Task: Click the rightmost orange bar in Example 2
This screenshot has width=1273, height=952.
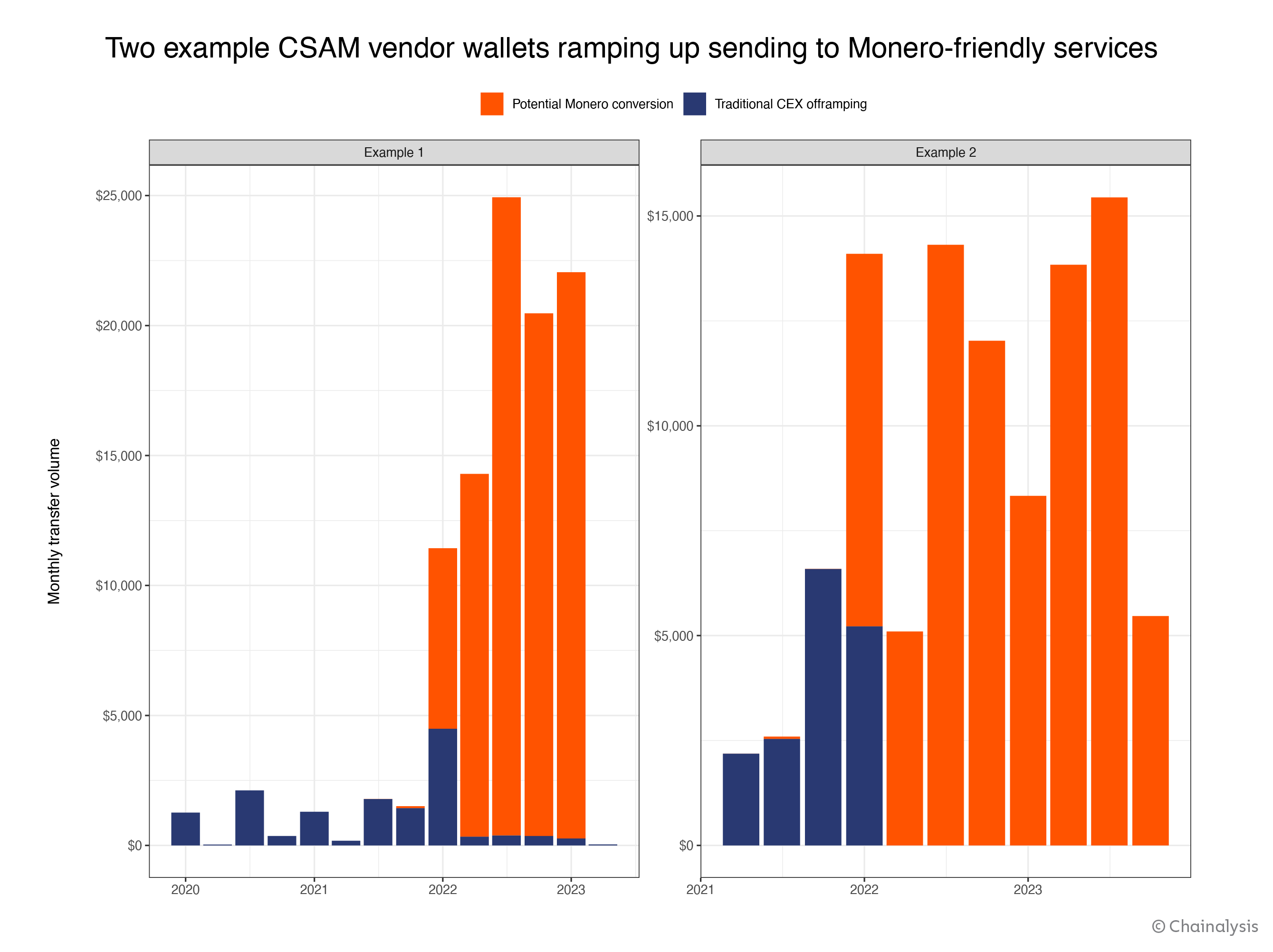Action: click(x=1150, y=731)
